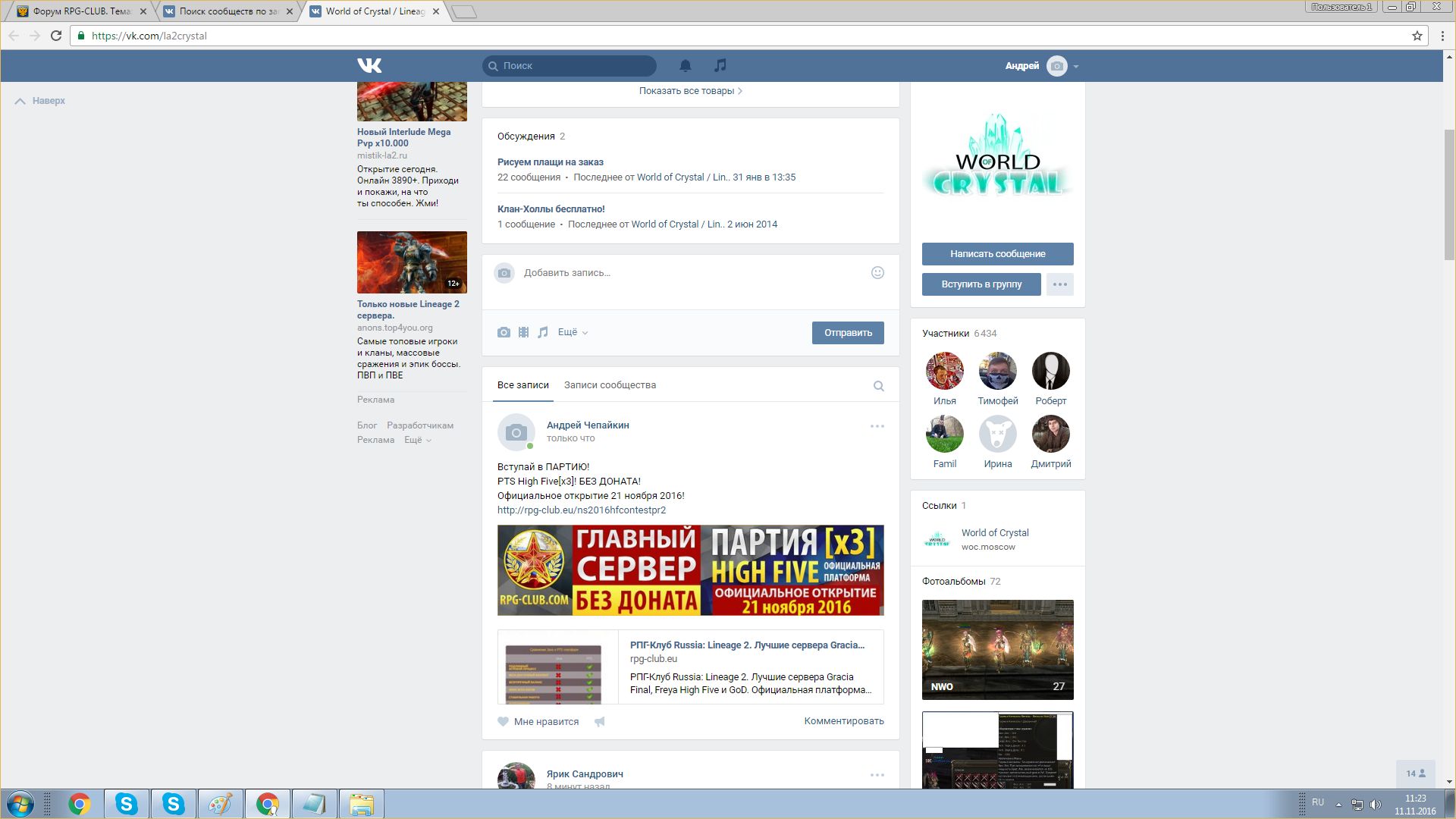
Task: Open the music note icon in header
Action: (720, 66)
